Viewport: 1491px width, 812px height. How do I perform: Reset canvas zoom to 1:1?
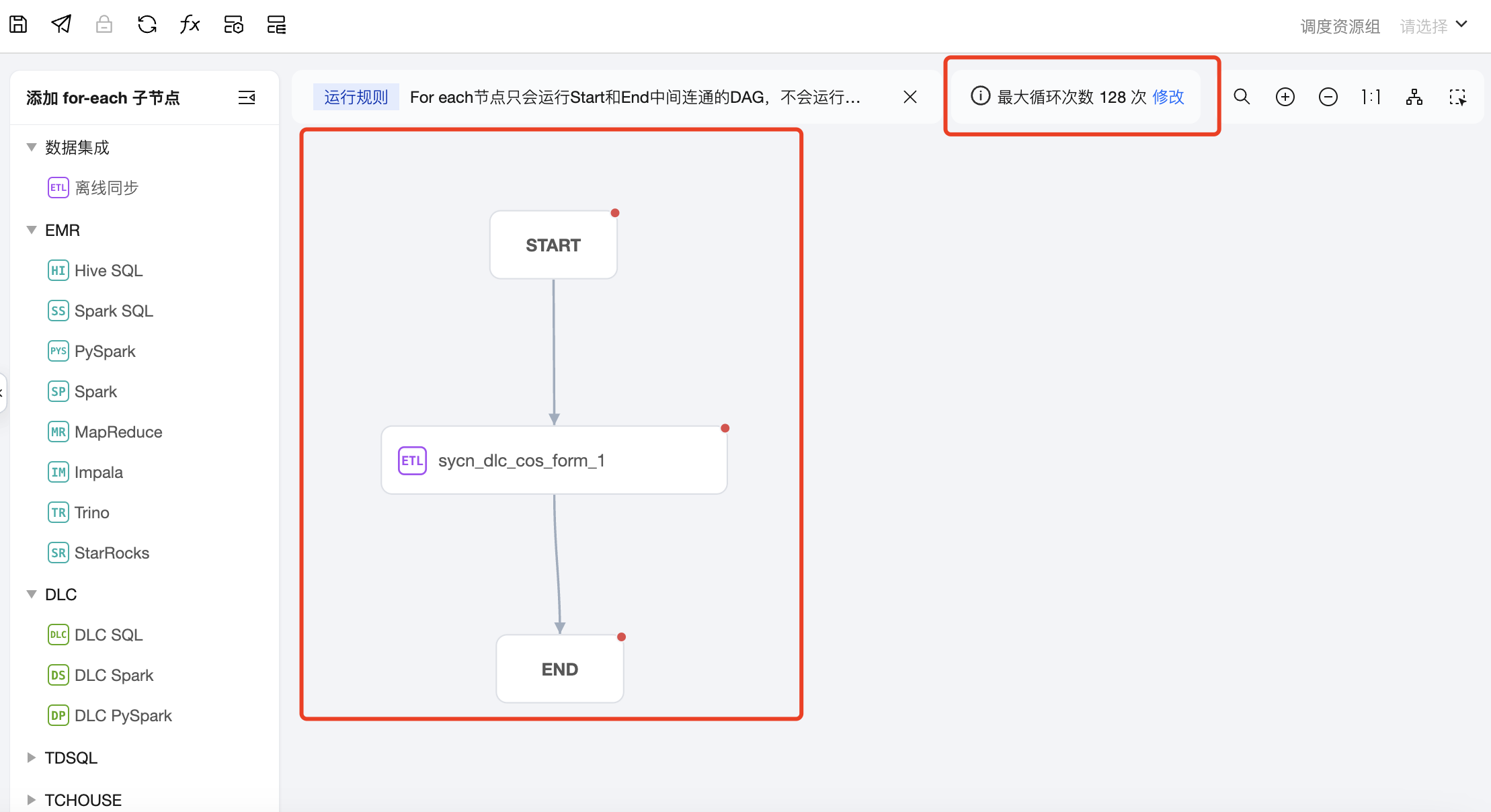tap(1371, 97)
